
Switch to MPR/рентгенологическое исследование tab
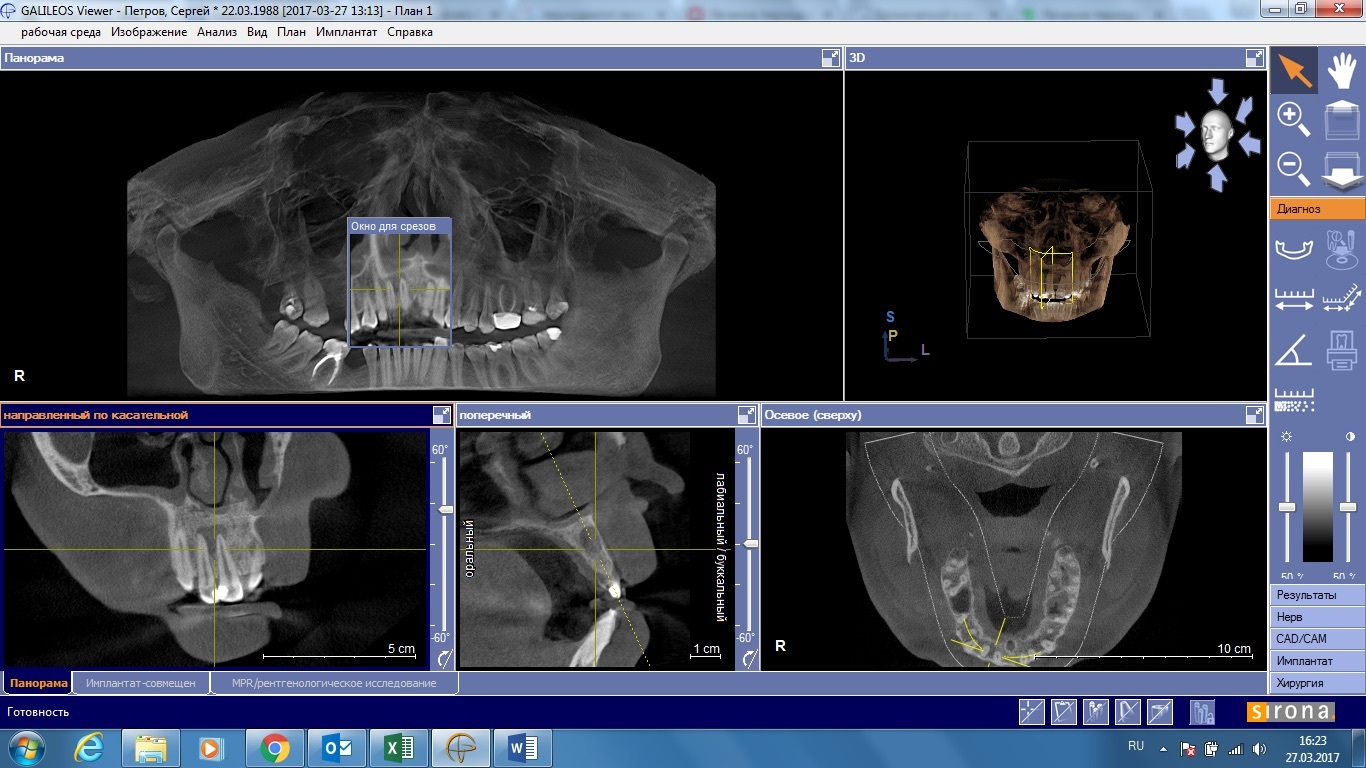334,683
